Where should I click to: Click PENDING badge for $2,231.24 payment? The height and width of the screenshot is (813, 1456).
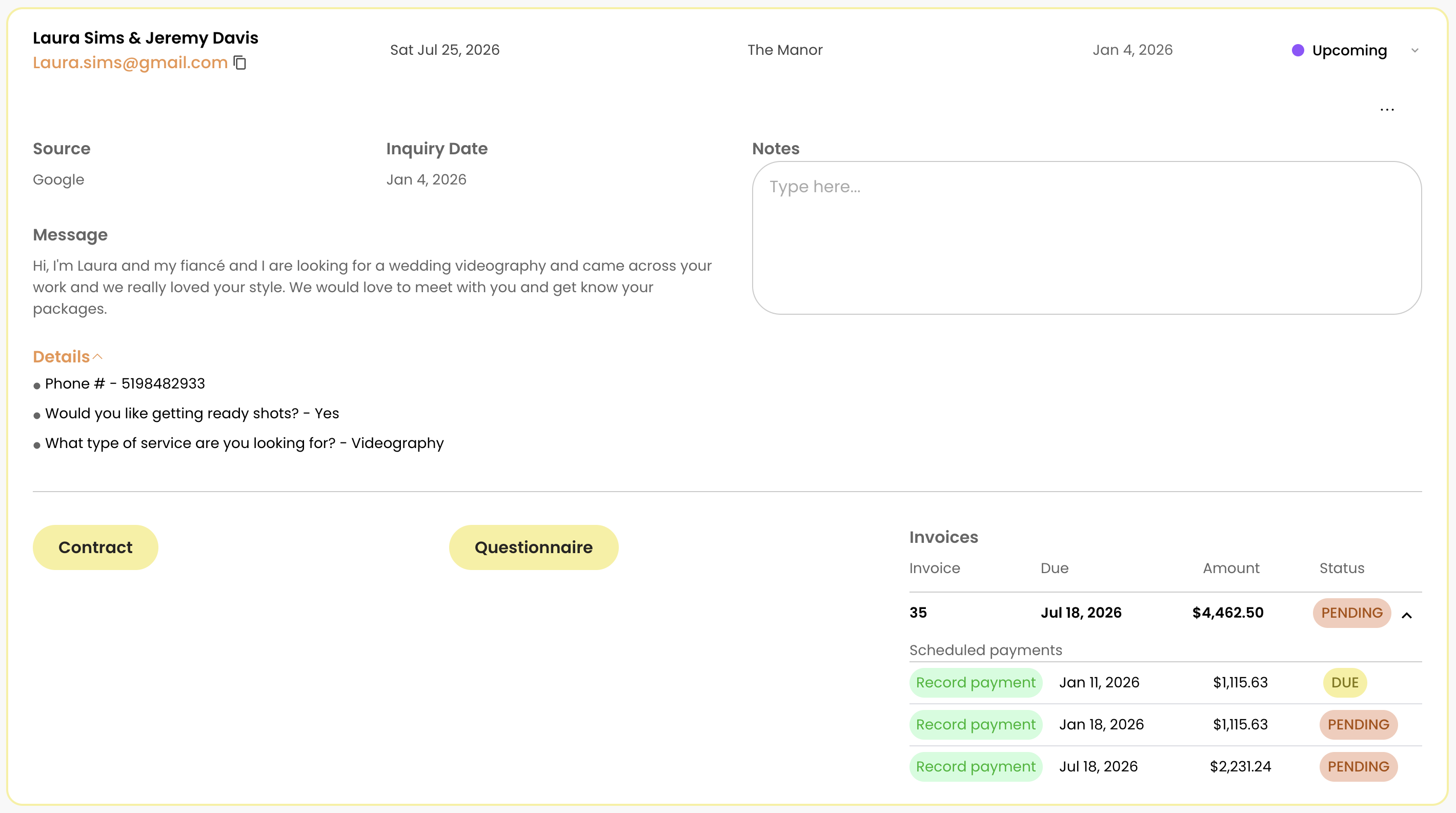pyautogui.click(x=1358, y=766)
